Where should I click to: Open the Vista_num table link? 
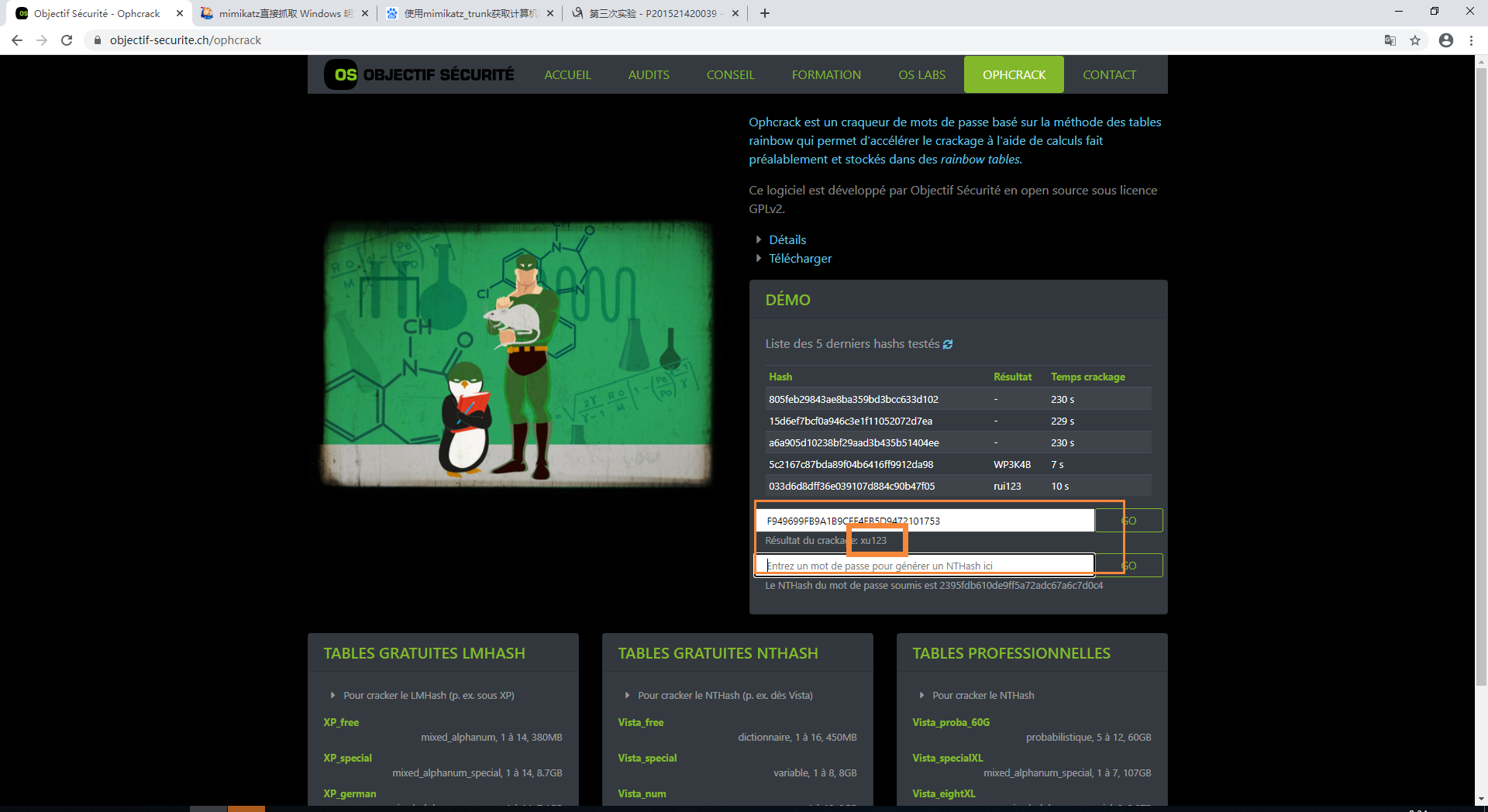coord(642,794)
